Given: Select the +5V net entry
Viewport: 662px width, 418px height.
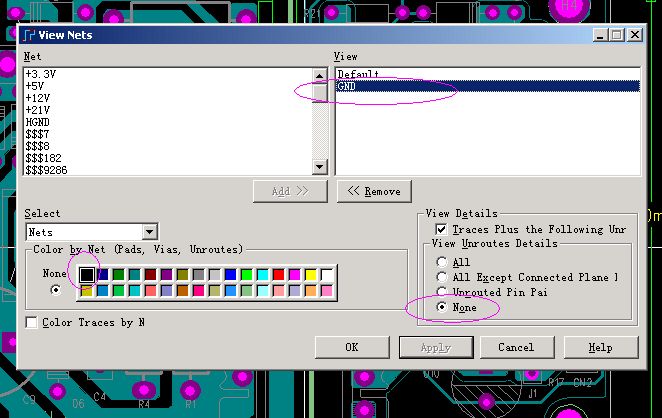Looking at the screenshot, I should pos(35,86).
